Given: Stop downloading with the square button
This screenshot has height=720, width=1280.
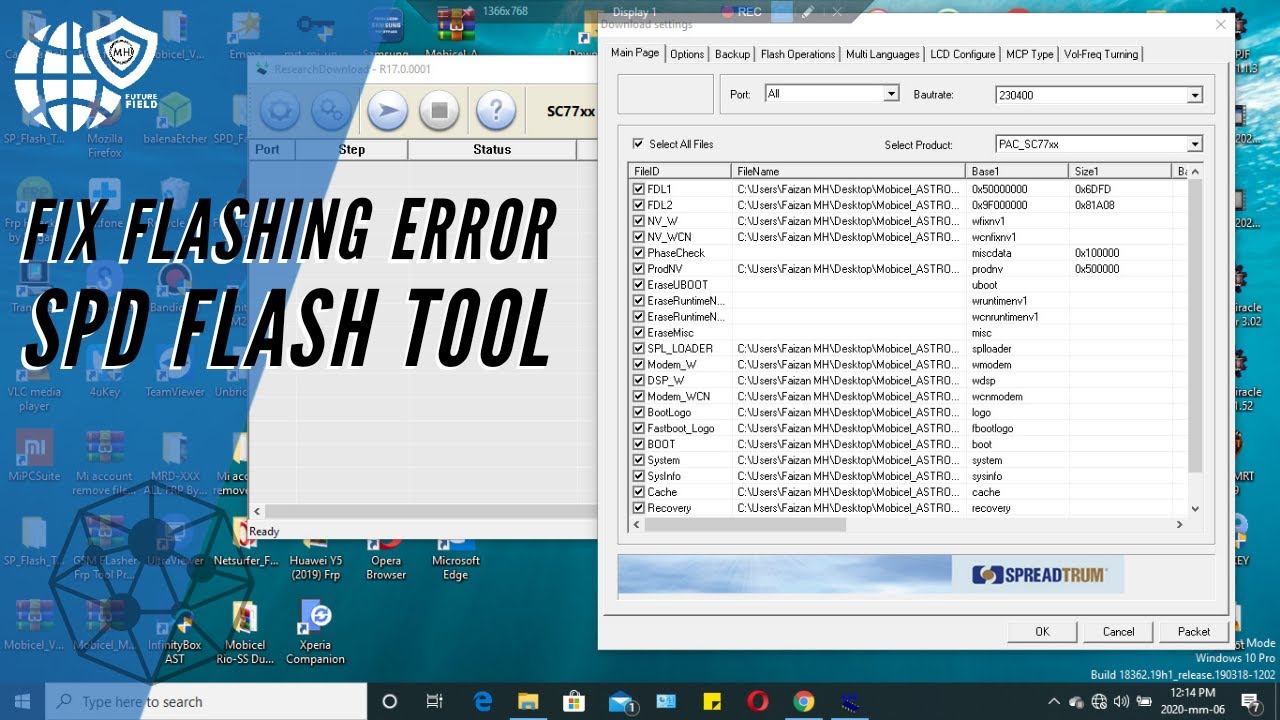Looking at the screenshot, I should click(438, 111).
